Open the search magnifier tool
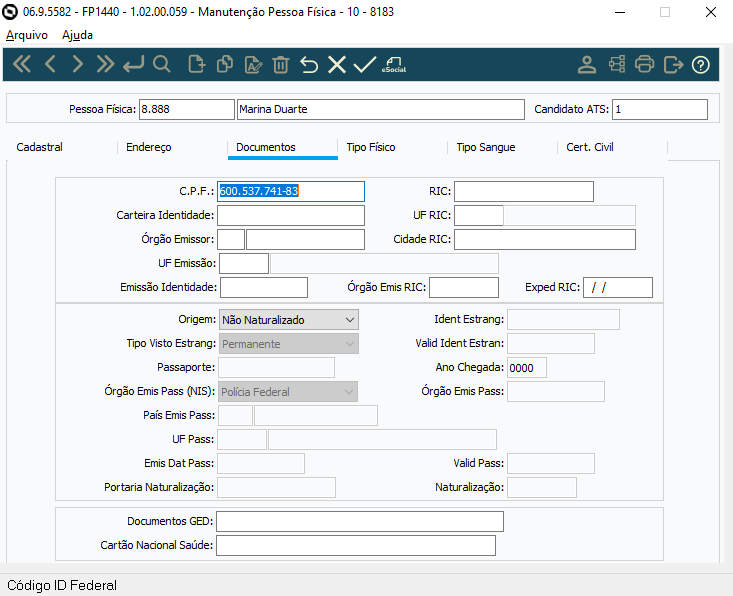Viewport: 733px width, 596px height. (161, 65)
